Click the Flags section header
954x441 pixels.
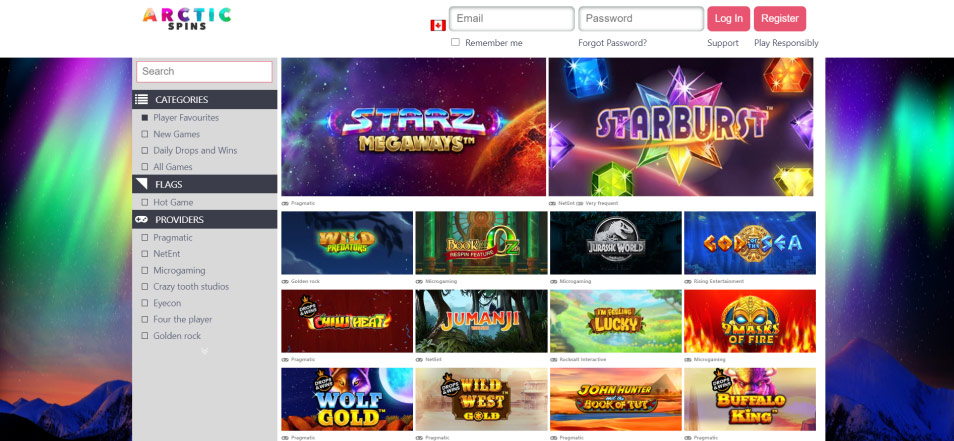tap(204, 184)
